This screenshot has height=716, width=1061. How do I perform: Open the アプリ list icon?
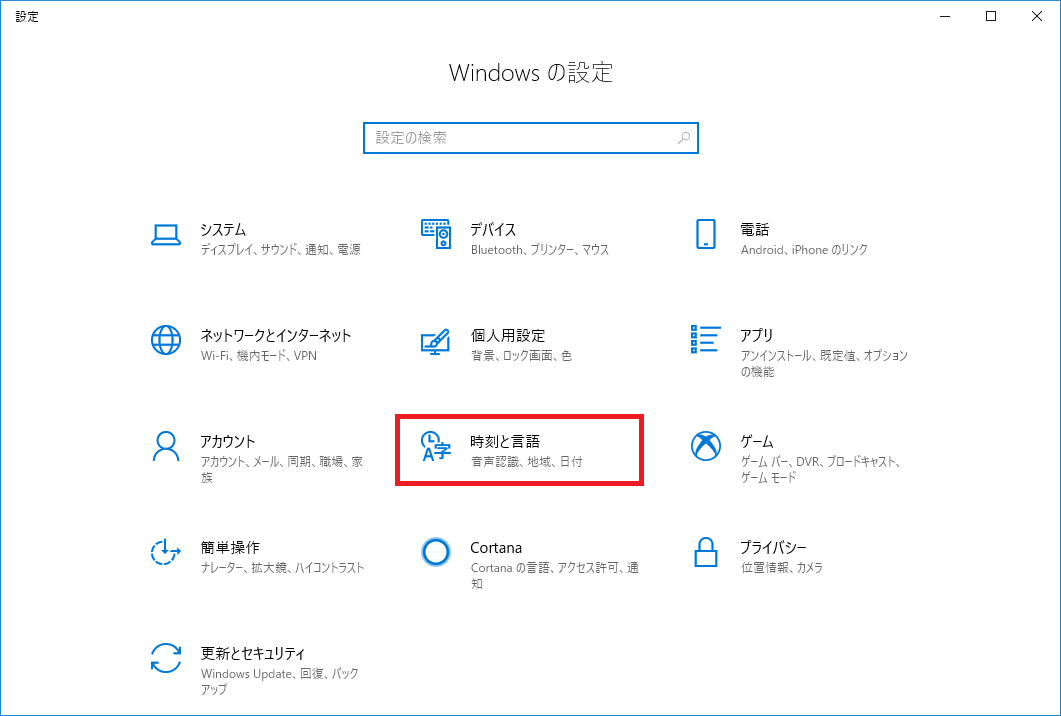(x=705, y=339)
